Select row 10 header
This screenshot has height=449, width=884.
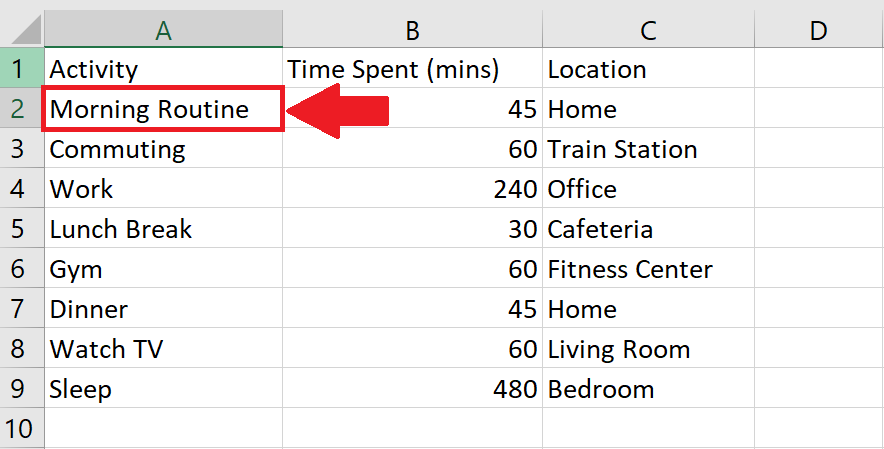[x=21, y=428]
